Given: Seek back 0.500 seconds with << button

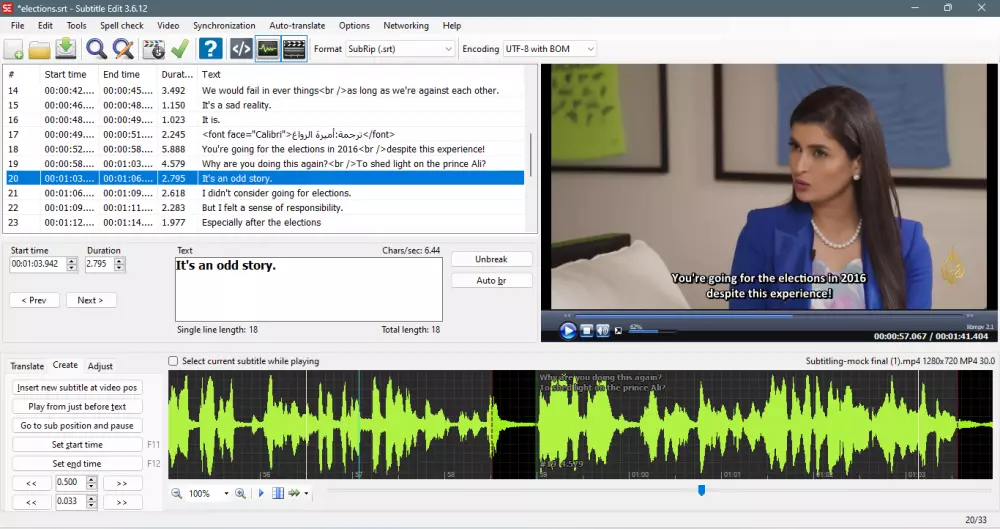Looking at the screenshot, I should [31, 483].
